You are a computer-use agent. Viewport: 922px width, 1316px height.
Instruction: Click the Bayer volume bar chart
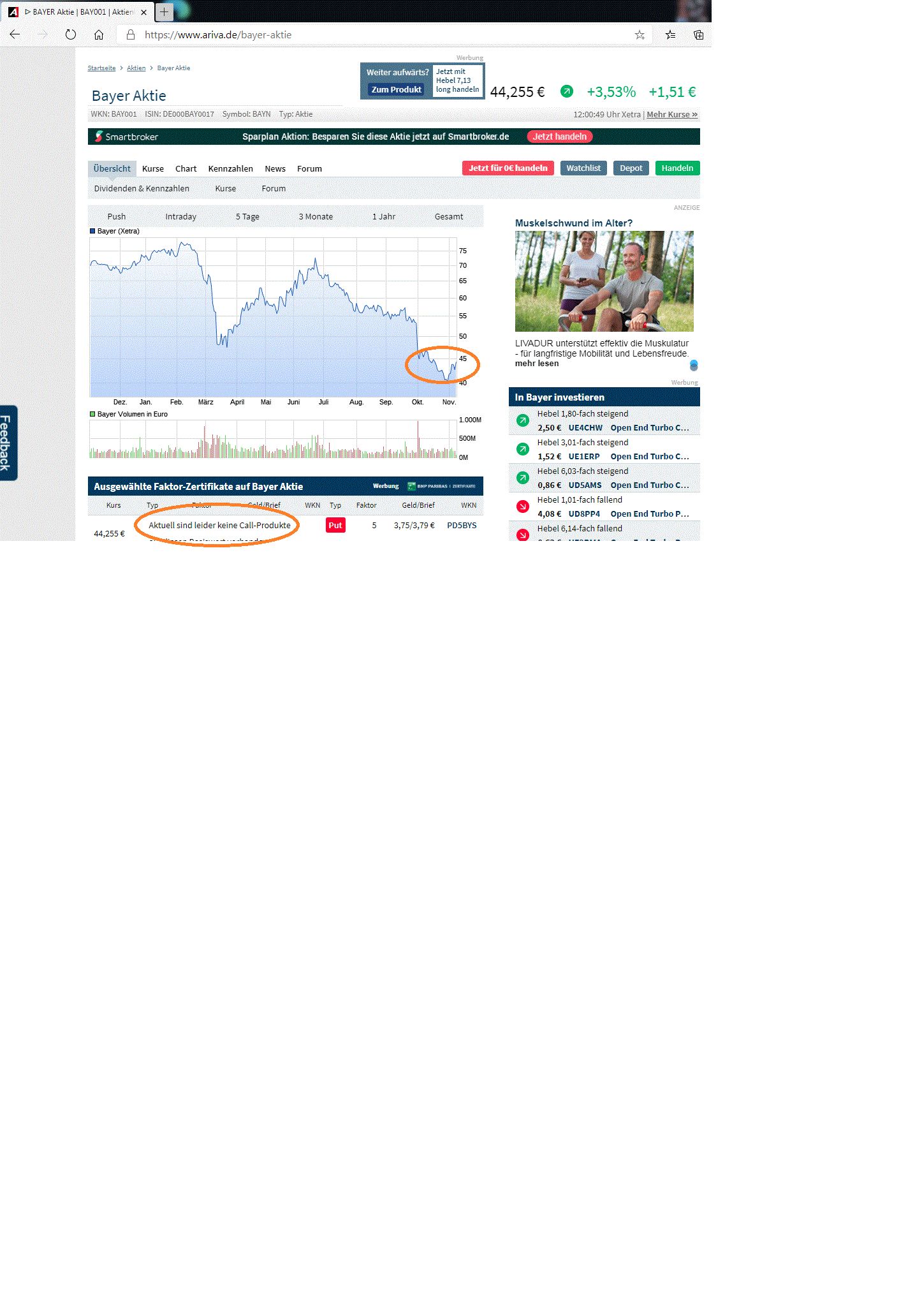point(274,439)
